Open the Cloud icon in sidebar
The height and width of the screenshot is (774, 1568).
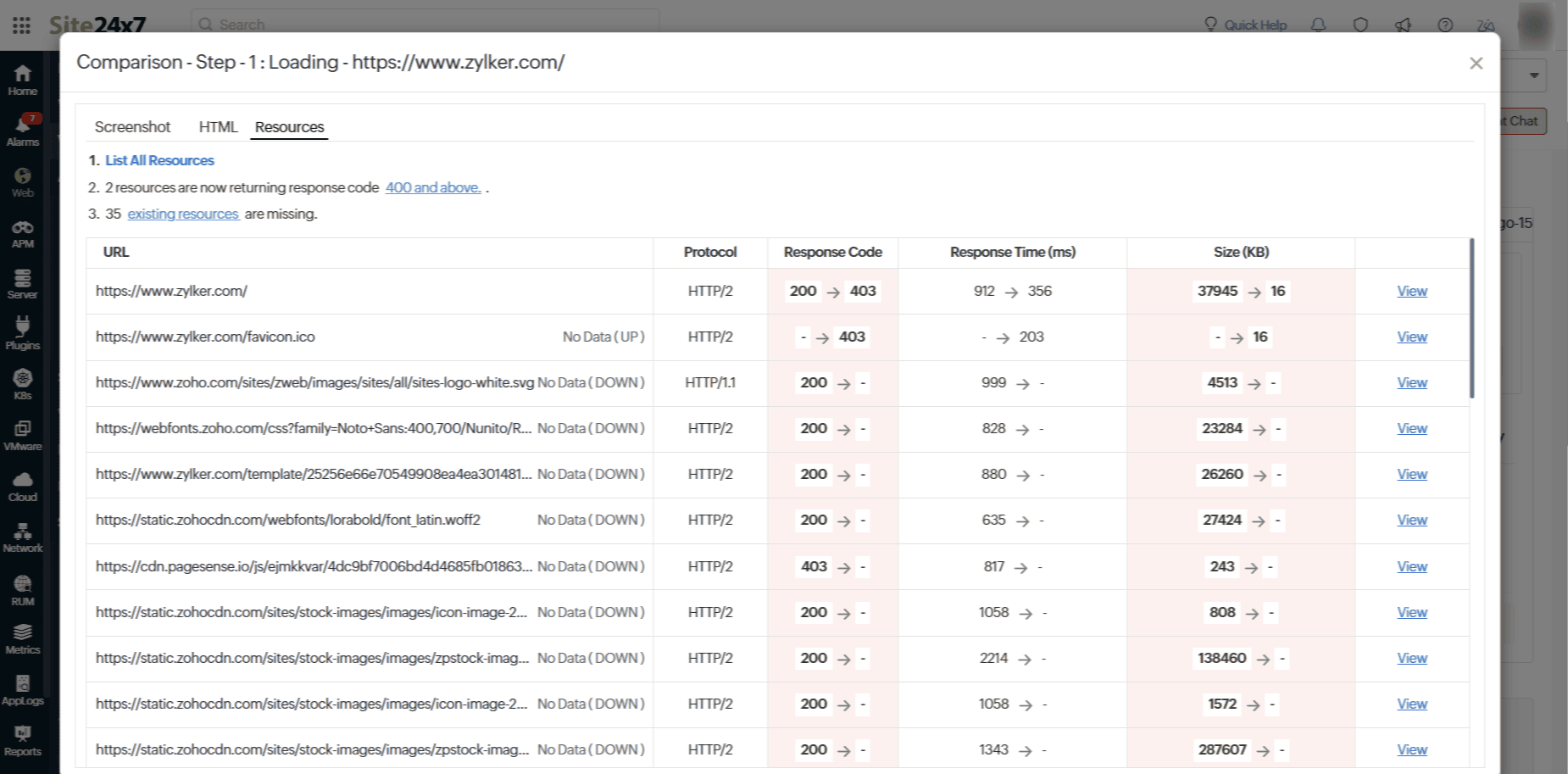[x=23, y=481]
